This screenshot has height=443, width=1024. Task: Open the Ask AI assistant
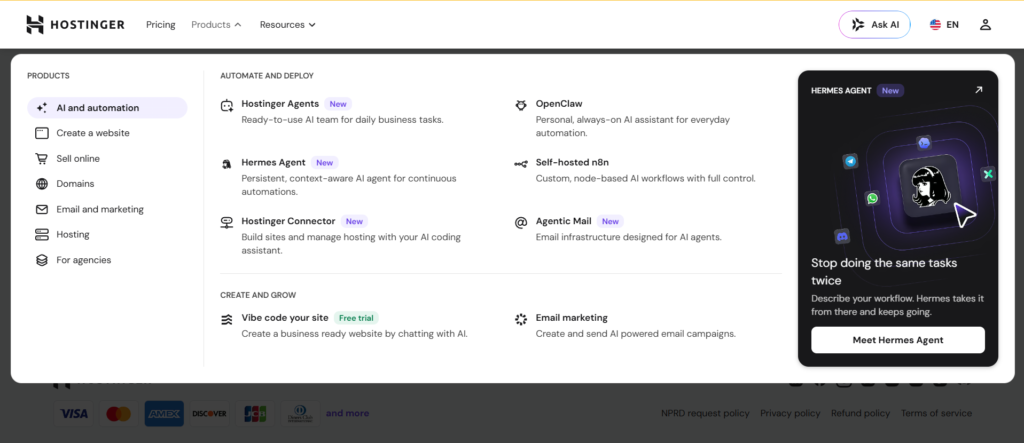coord(874,25)
